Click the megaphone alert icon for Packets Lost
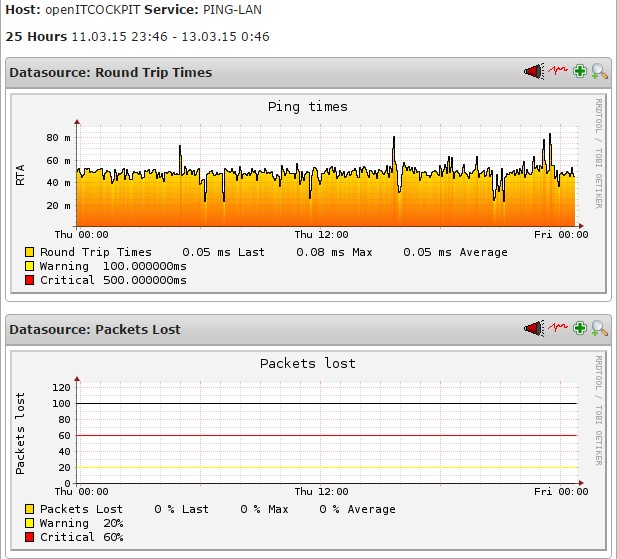Screen dimensions: 617x559 (534, 328)
